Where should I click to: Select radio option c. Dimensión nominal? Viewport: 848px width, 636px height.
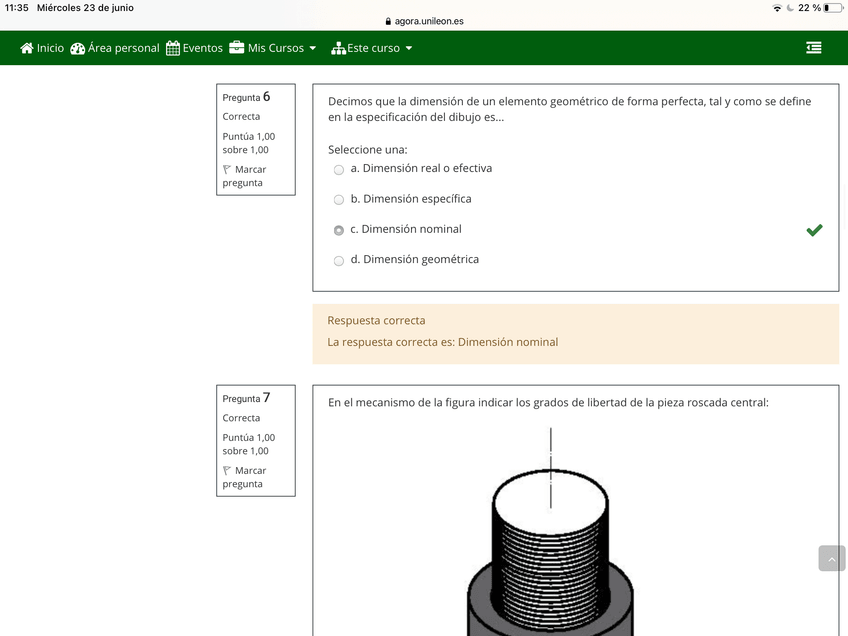coord(339,230)
